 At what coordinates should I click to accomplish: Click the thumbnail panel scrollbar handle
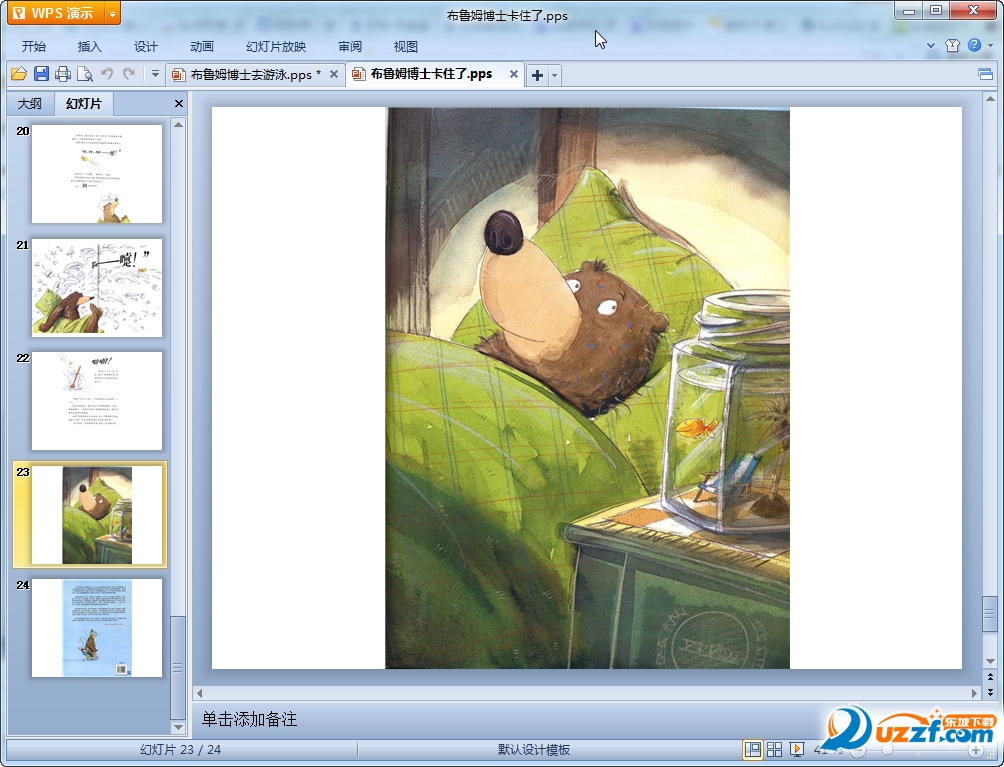click(x=178, y=667)
